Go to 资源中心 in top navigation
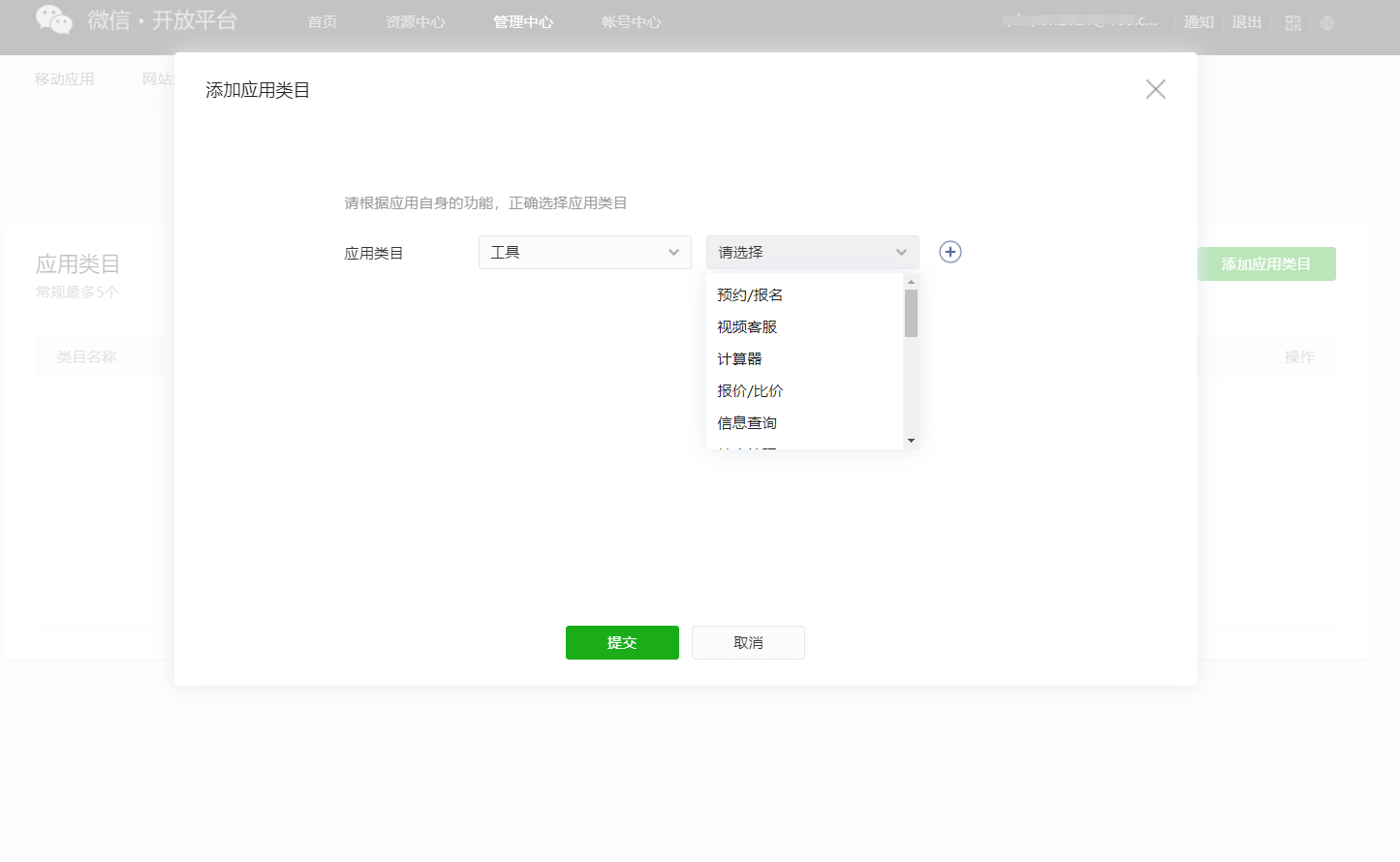The image size is (1400, 862). click(416, 22)
